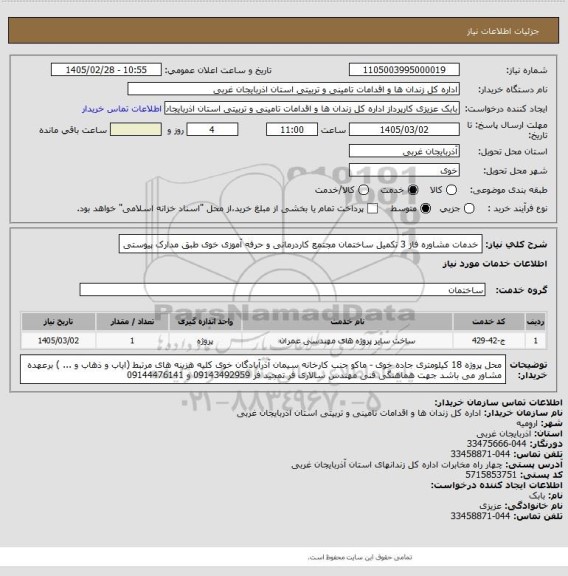Click the ایجاد کننده درخواست field
The image size is (568, 576).
pyautogui.click(x=312, y=109)
